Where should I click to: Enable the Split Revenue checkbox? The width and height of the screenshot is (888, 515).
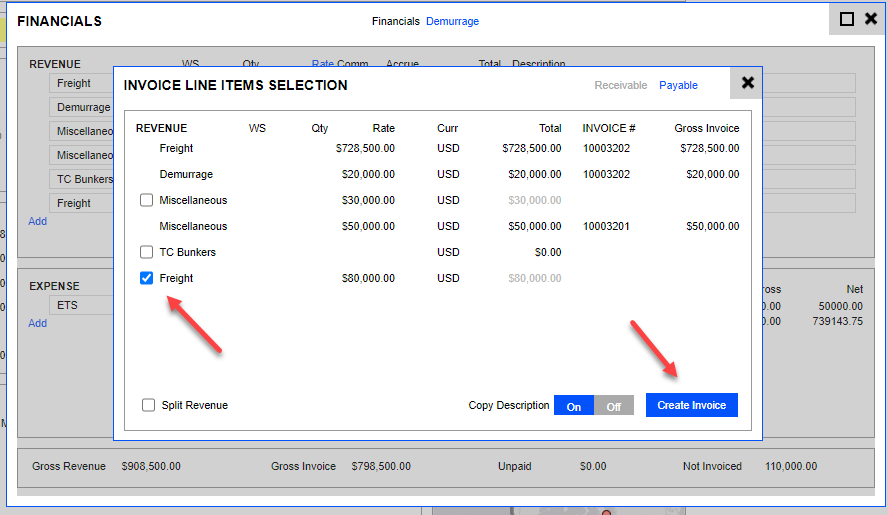(149, 405)
